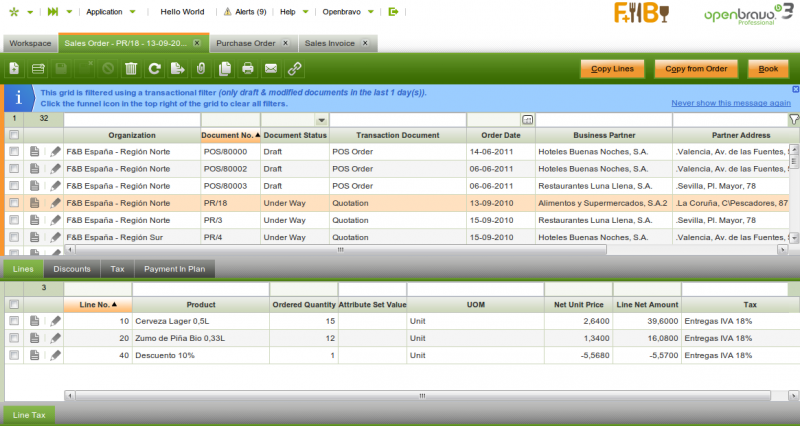Open the Discounts subtab
800x426 pixels.
[72, 269]
